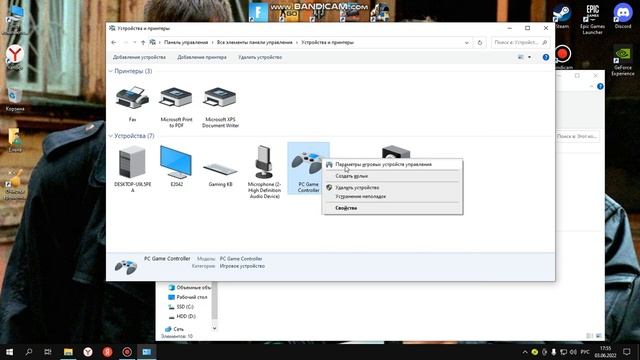
Task: Select SSD (C:) in Explorer tree
Action: [181, 307]
